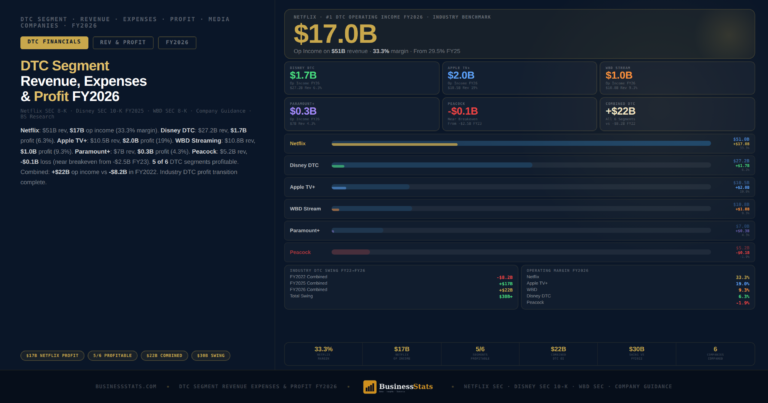
Task: Click the -$8.2B value in swing table
Action: (505, 278)
